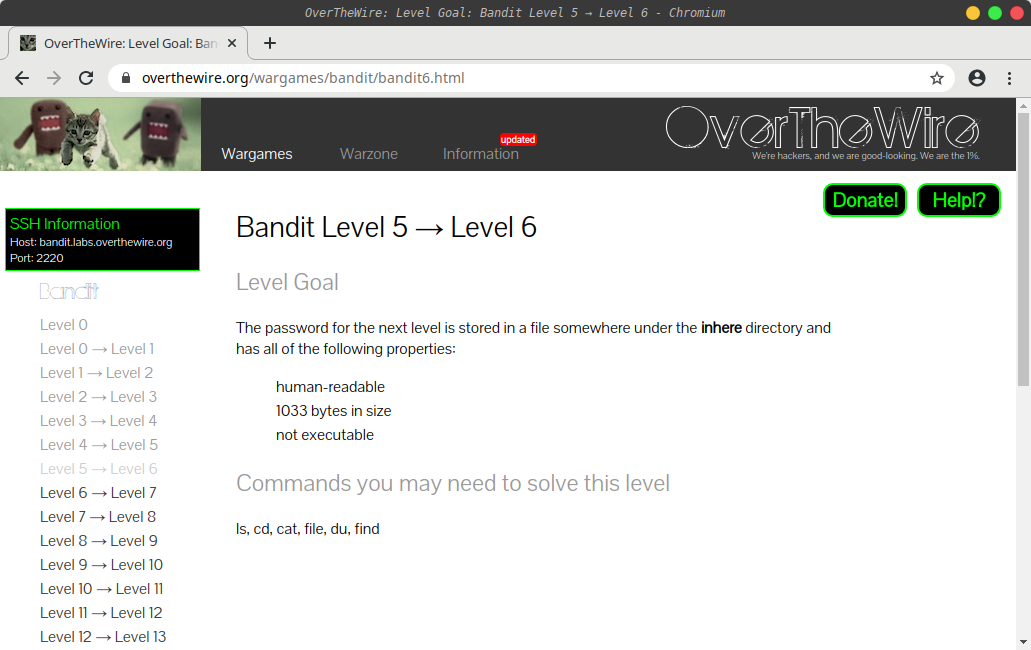Click the yellow minimize window button
This screenshot has height=650, width=1031.
pyautogui.click(x=972, y=13)
